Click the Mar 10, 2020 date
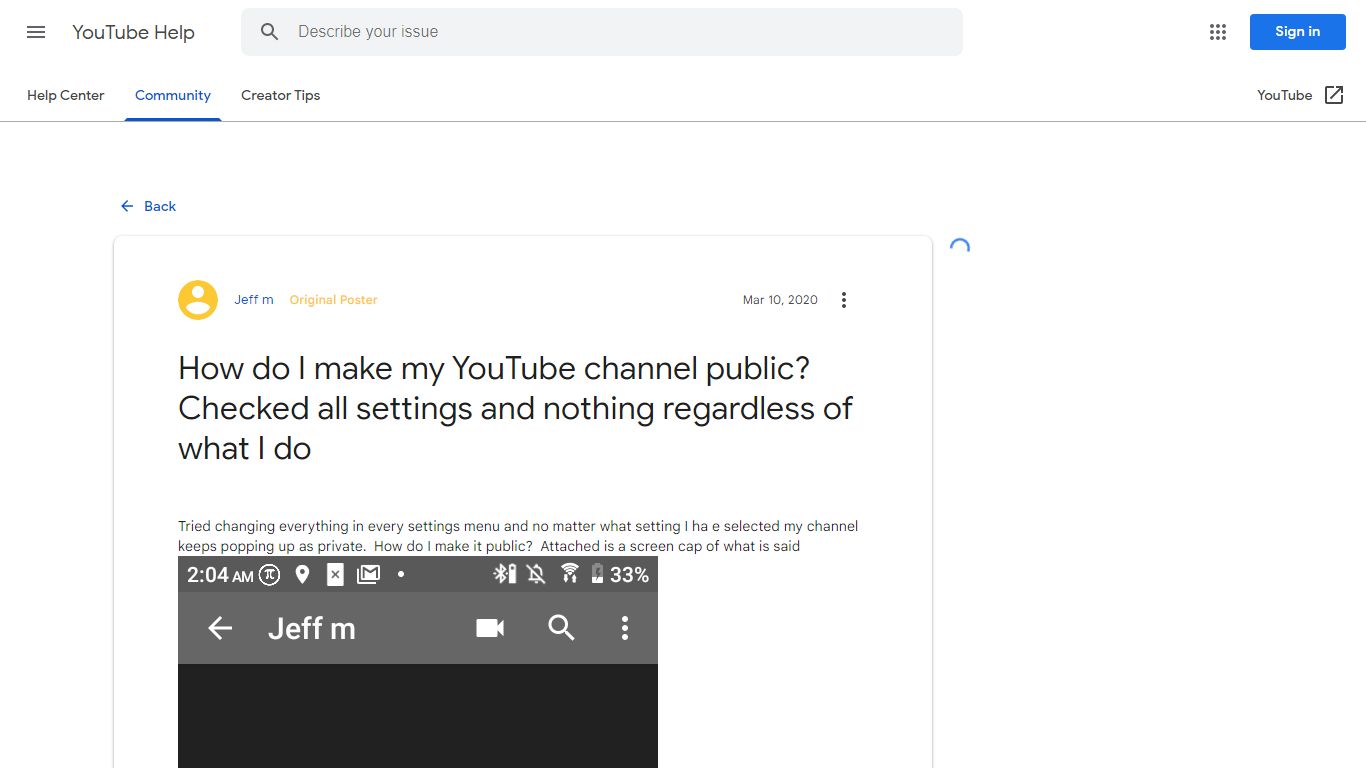Screen dimensions: 1366x768 click(780, 300)
